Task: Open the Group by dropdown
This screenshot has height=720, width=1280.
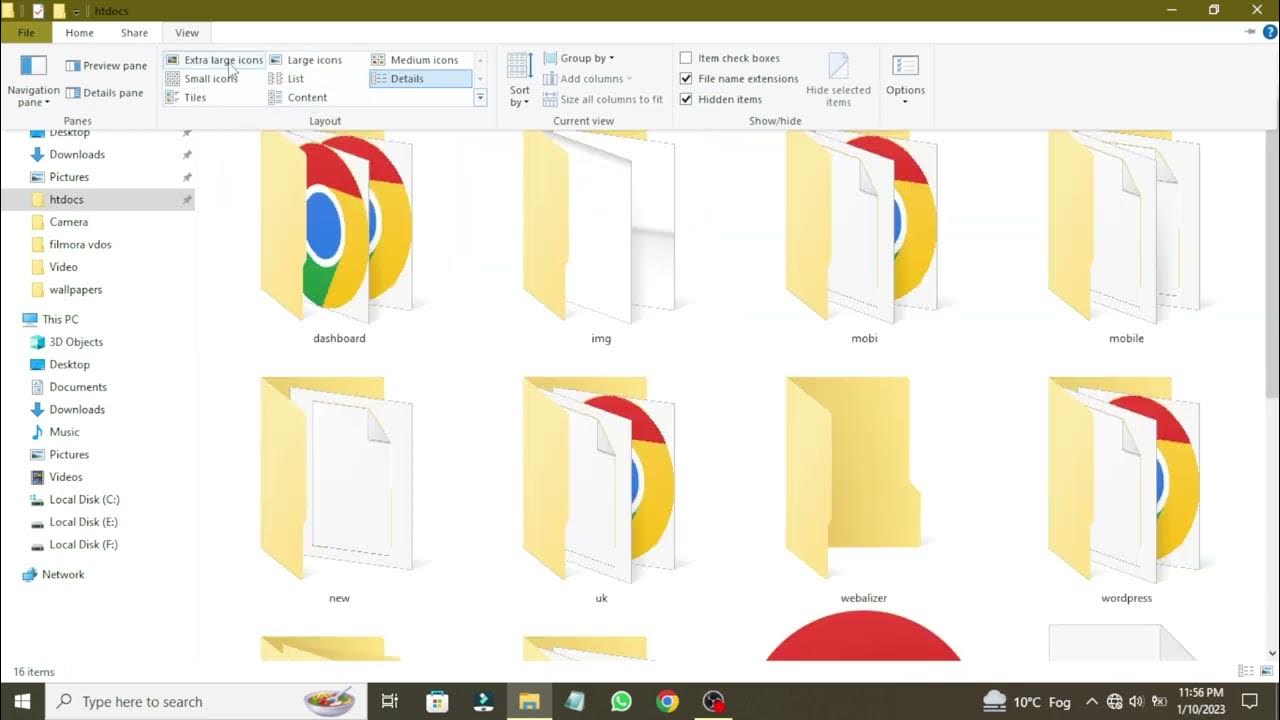Action: (579, 58)
